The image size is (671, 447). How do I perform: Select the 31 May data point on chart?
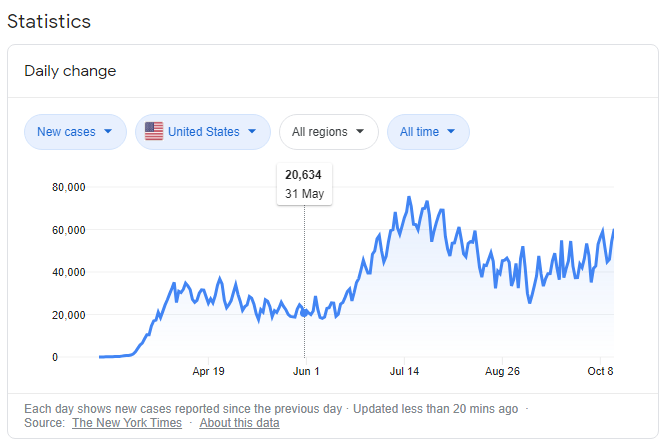pos(304,313)
